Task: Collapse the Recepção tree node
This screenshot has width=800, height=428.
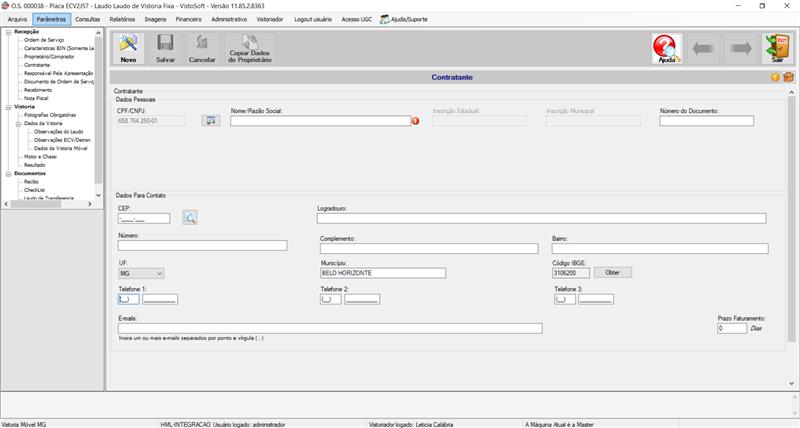Action: [x=8, y=32]
